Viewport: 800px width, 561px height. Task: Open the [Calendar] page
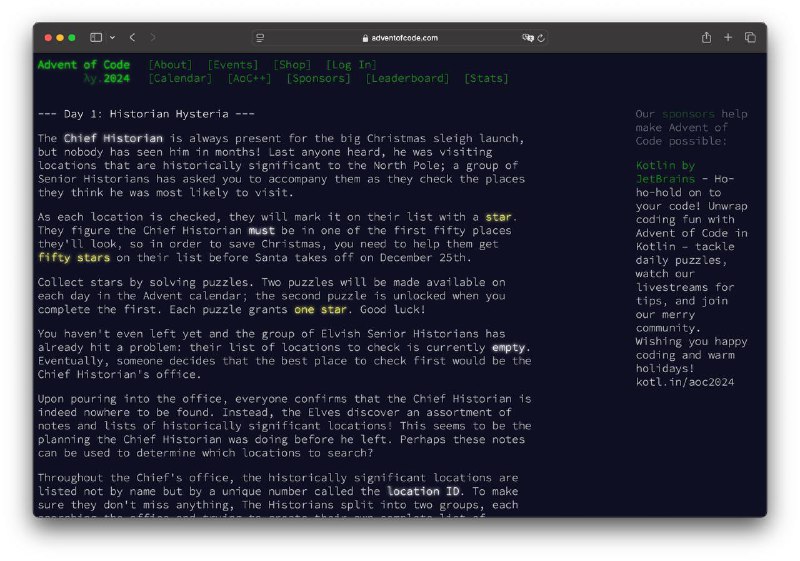(180, 79)
